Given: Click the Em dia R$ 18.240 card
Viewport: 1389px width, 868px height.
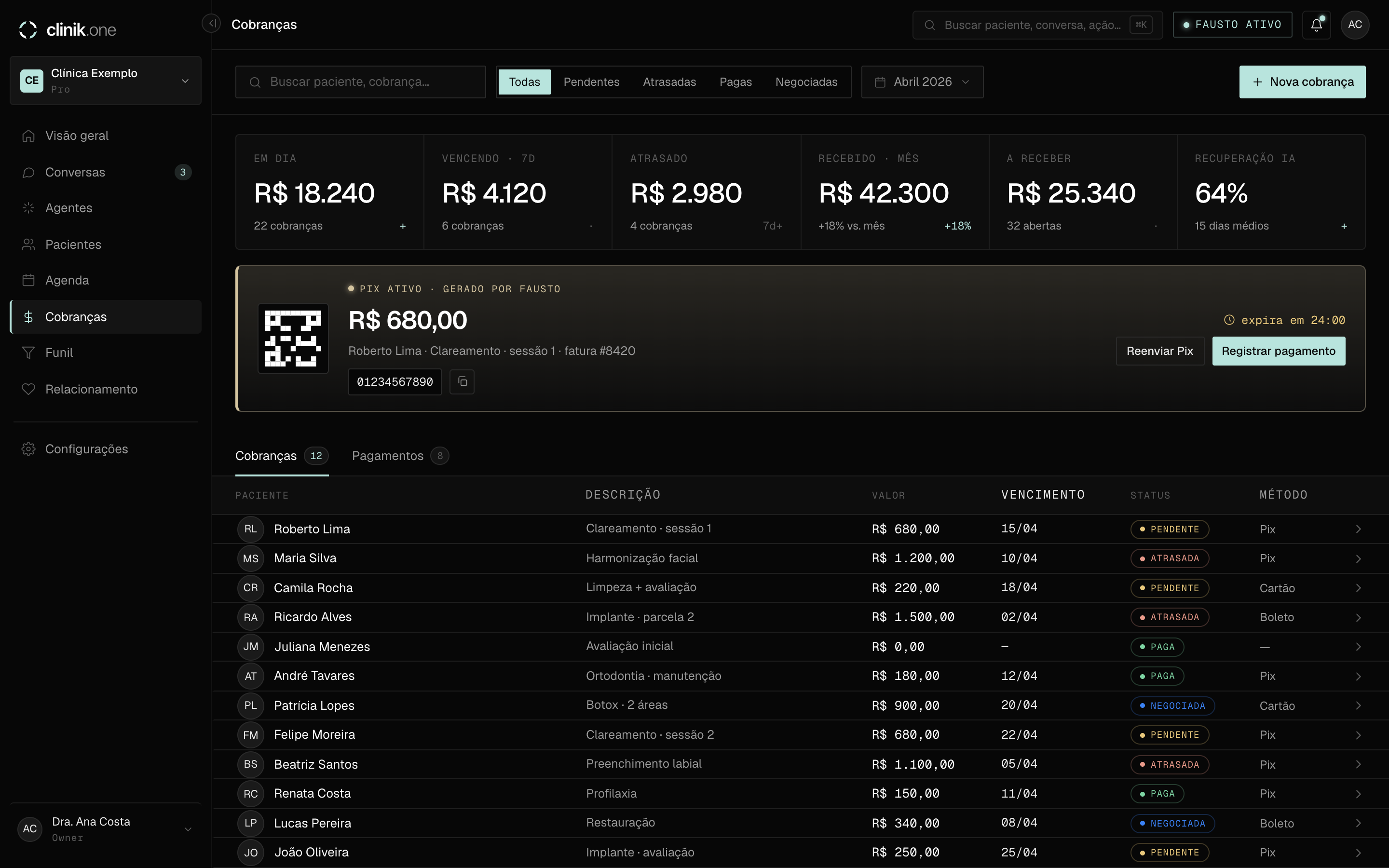Looking at the screenshot, I should (330, 192).
